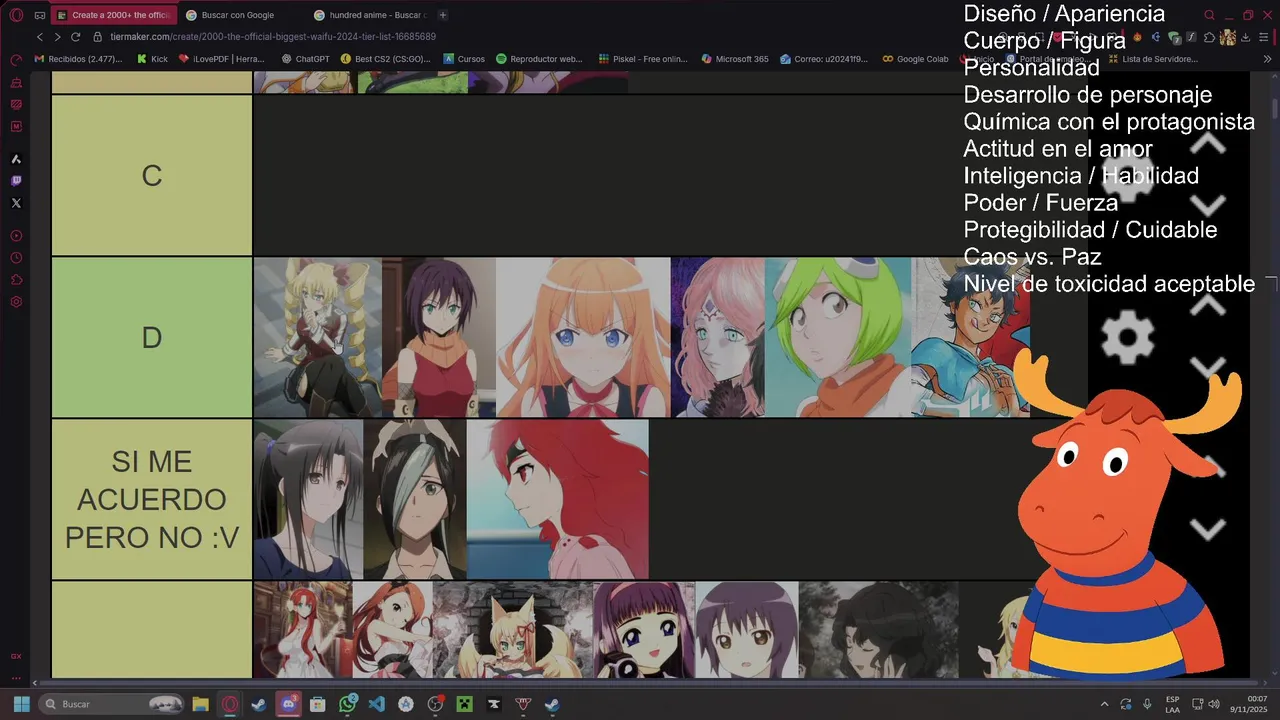
Task: Open sidebar settings gear icon
Action: (16, 302)
